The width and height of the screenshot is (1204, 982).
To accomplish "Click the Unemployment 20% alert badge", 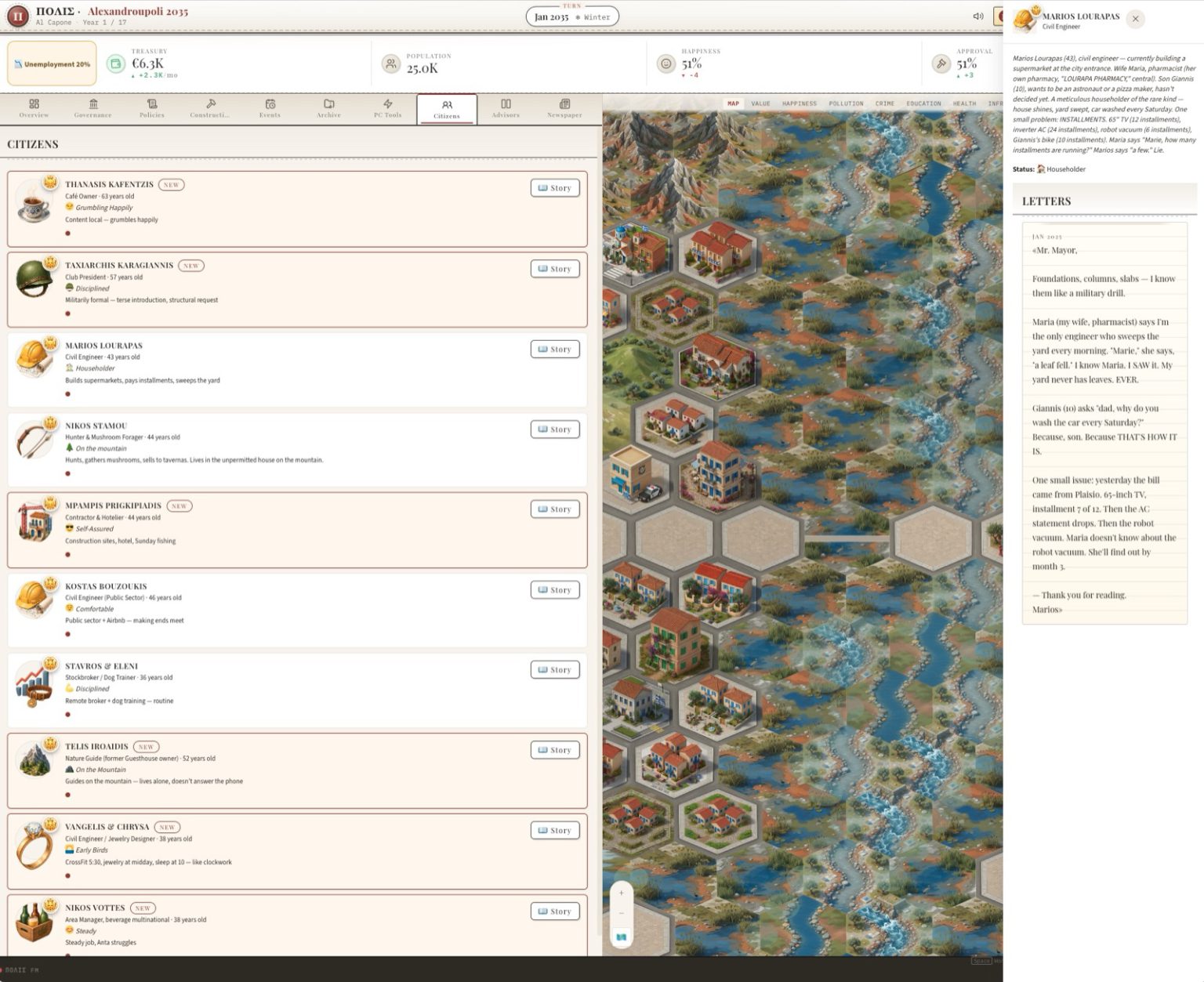I will [x=52, y=63].
